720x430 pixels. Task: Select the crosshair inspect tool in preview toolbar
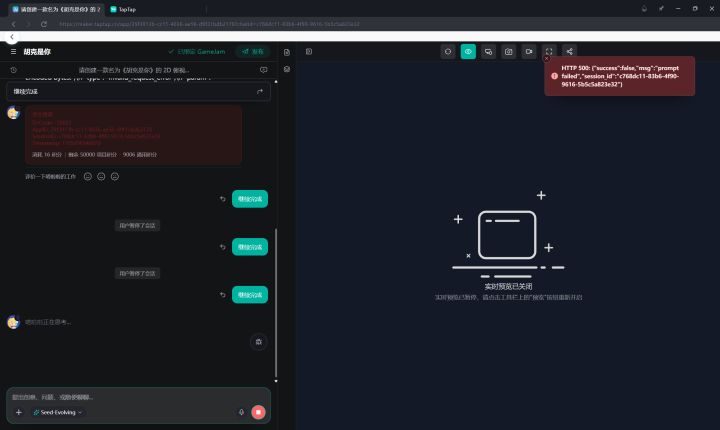tap(448, 51)
